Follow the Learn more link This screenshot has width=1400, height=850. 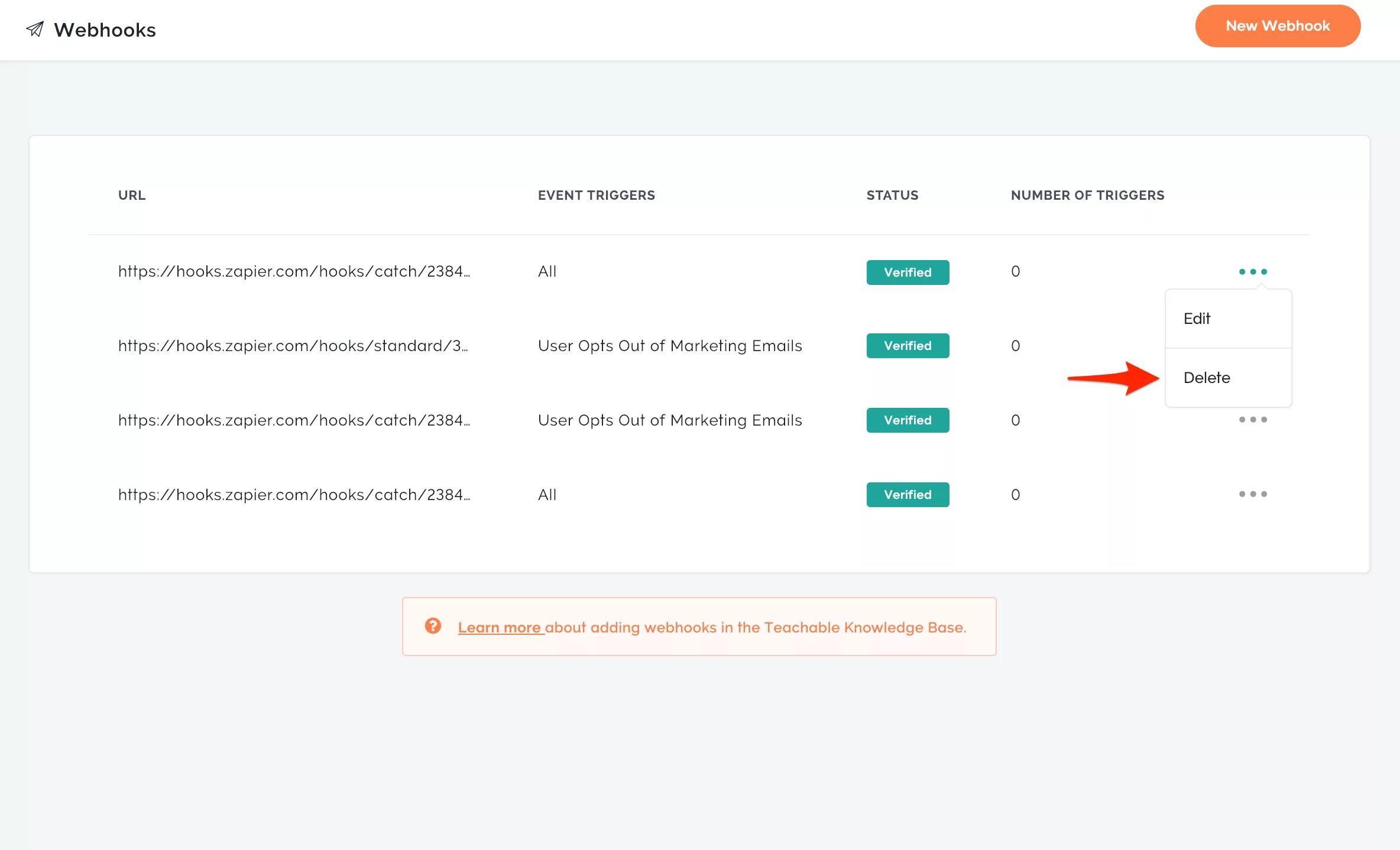pyautogui.click(x=500, y=628)
